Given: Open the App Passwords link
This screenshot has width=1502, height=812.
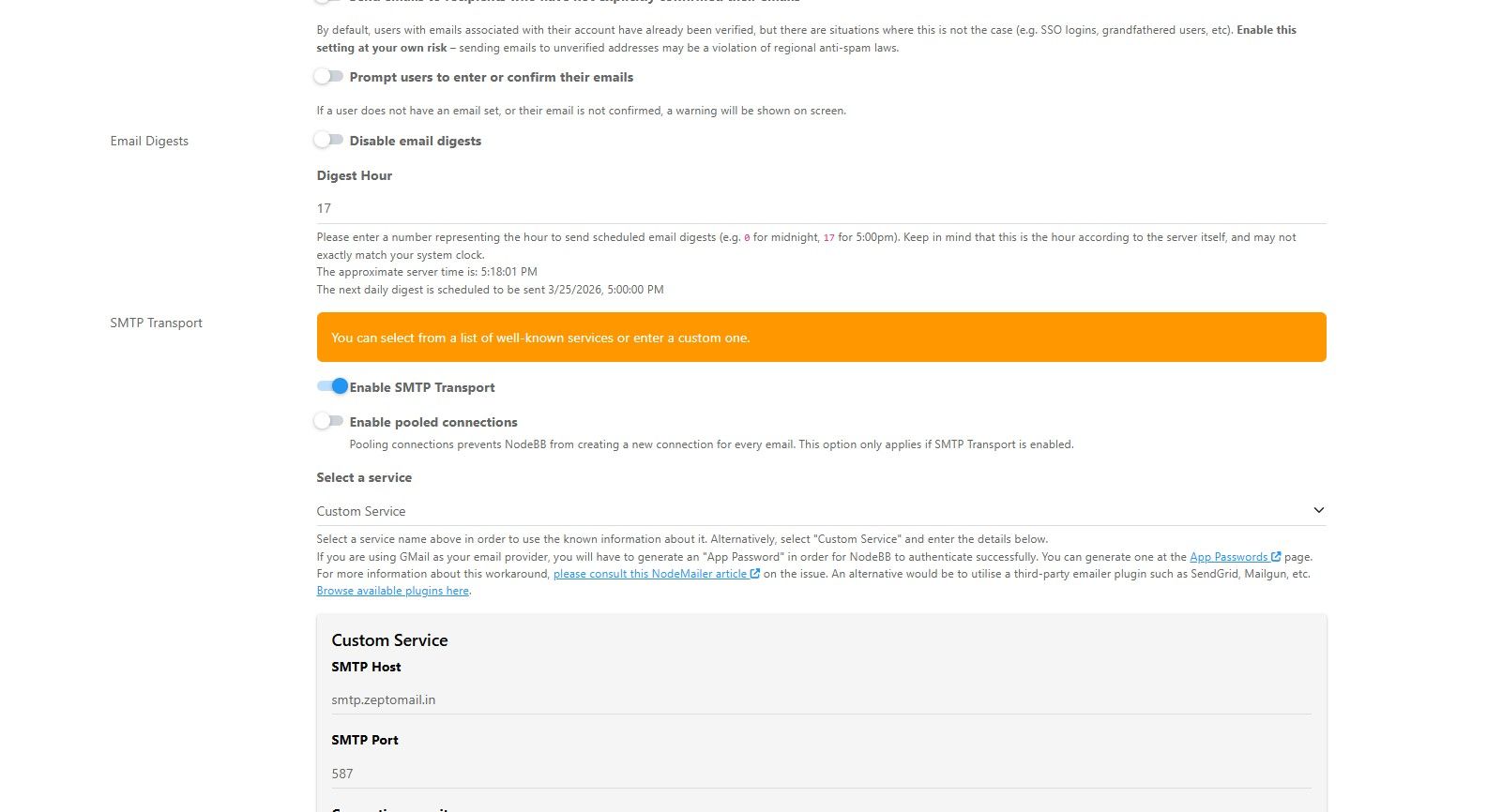Looking at the screenshot, I should [1228, 557].
